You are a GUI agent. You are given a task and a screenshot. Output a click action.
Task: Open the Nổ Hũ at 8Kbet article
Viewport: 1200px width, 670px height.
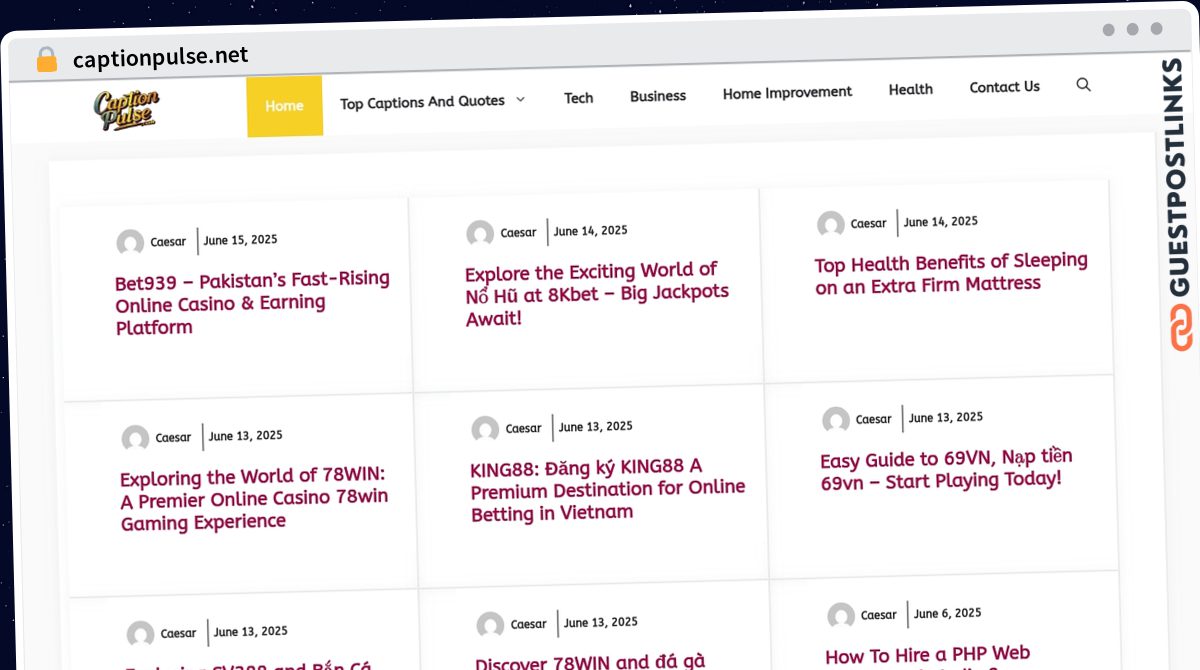[x=597, y=294]
